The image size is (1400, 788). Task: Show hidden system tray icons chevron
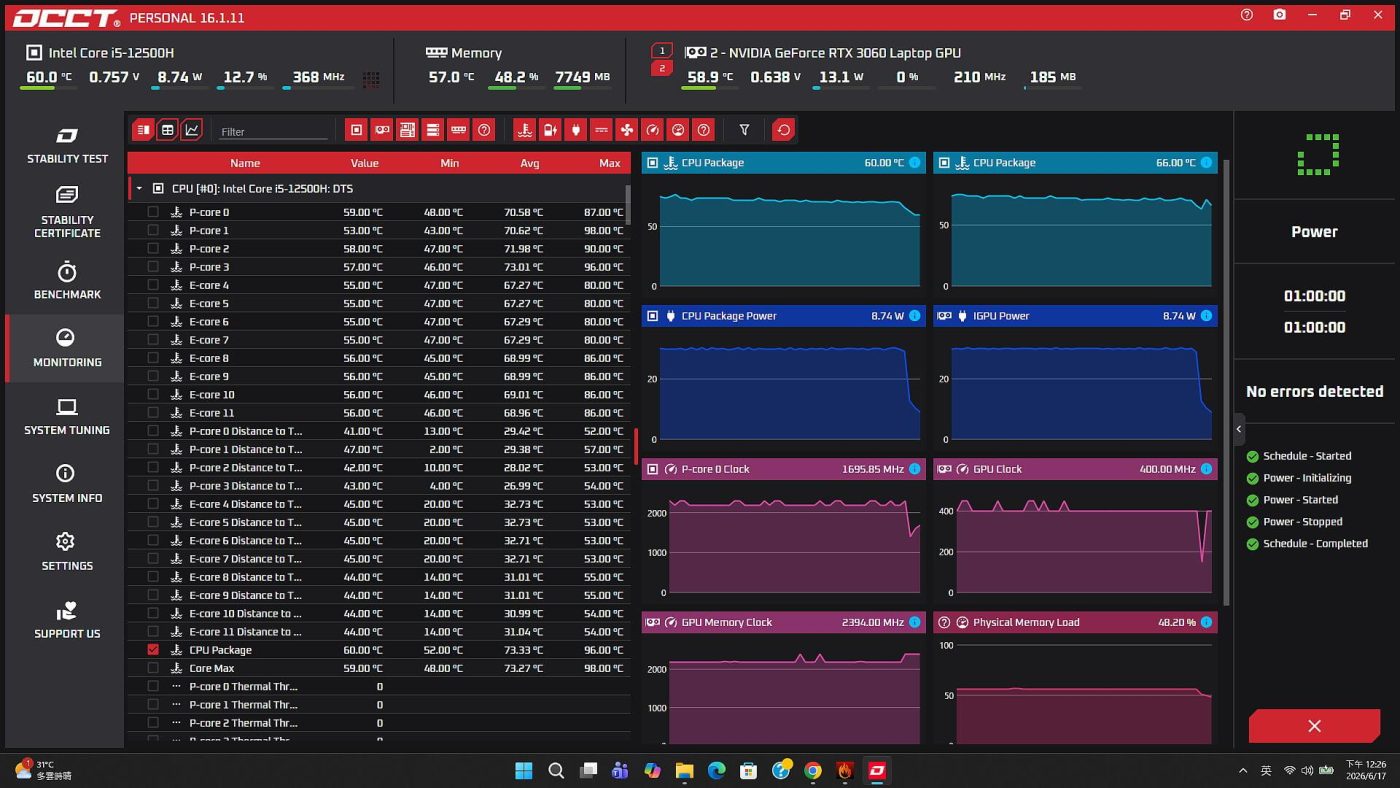(1243, 771)
